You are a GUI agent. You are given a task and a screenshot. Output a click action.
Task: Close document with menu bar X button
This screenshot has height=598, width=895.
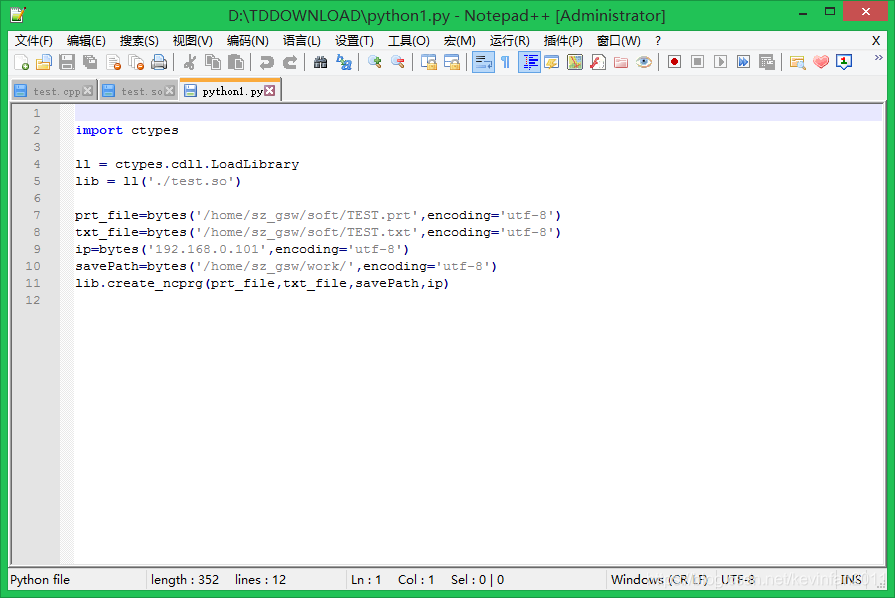876,41
